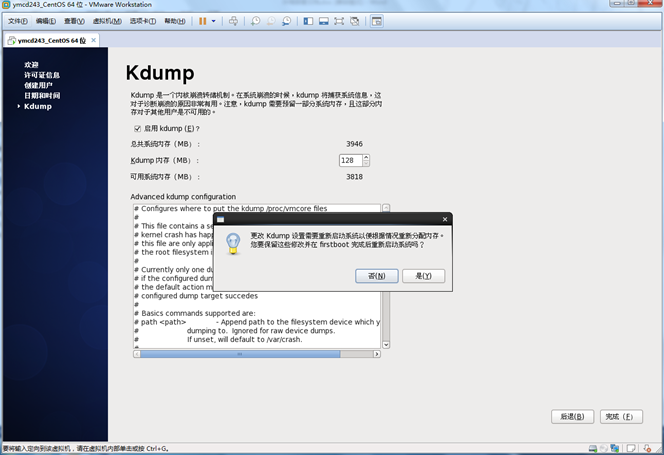
Task: Open the 选项卡(T) menu
Action: (x=143, y=21)
